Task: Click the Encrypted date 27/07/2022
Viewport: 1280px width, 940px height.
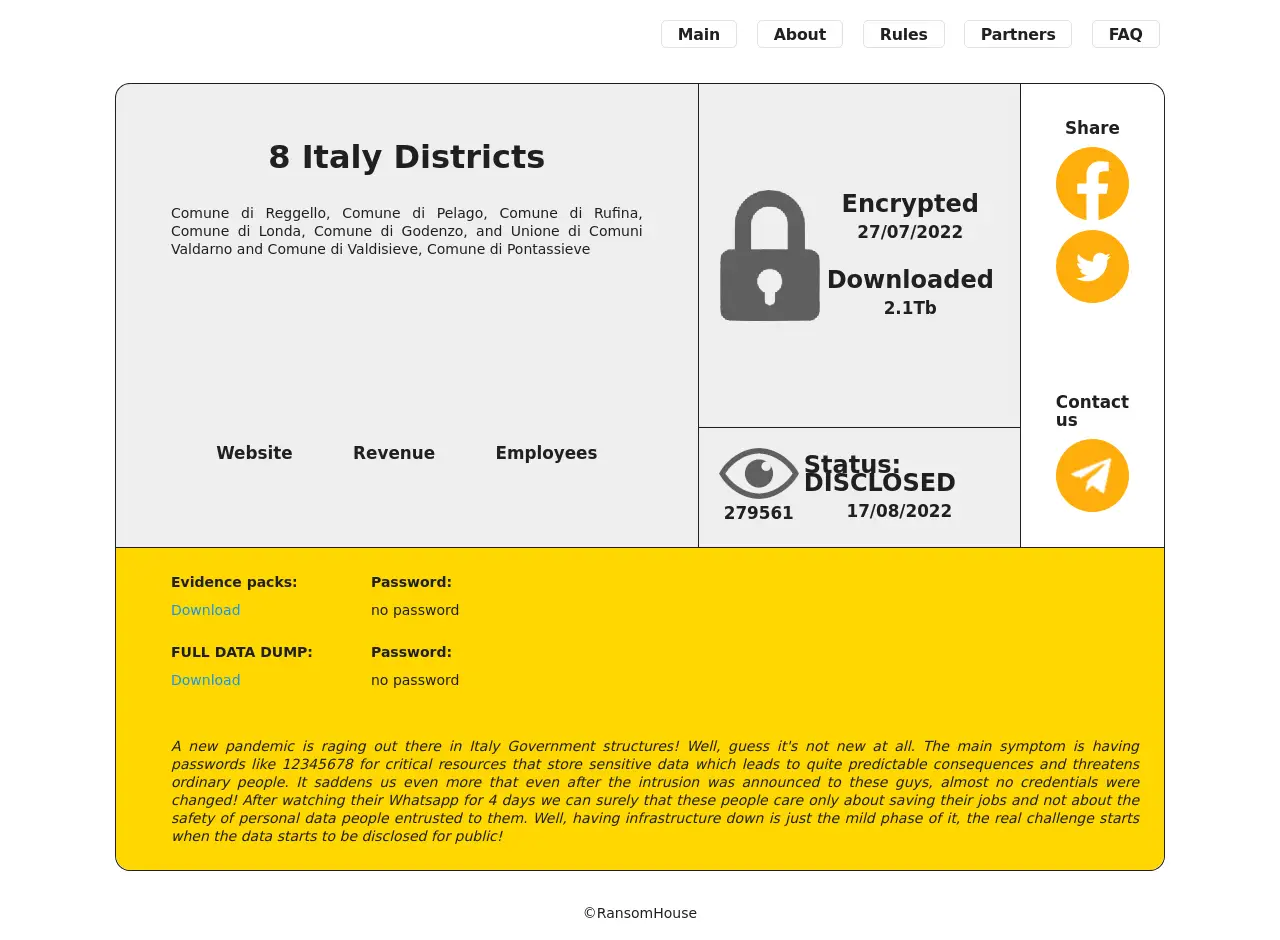Action: coord(909,232)
